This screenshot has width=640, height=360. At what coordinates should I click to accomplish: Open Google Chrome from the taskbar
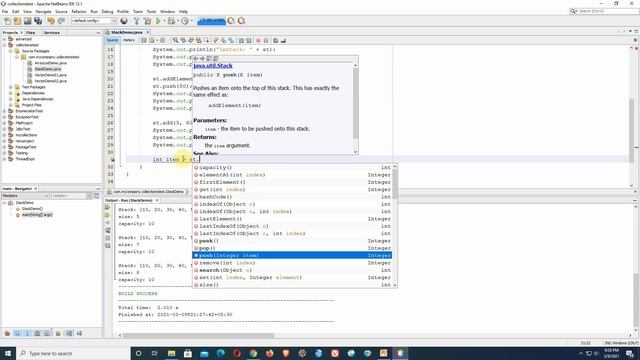(x=253, y=353)
